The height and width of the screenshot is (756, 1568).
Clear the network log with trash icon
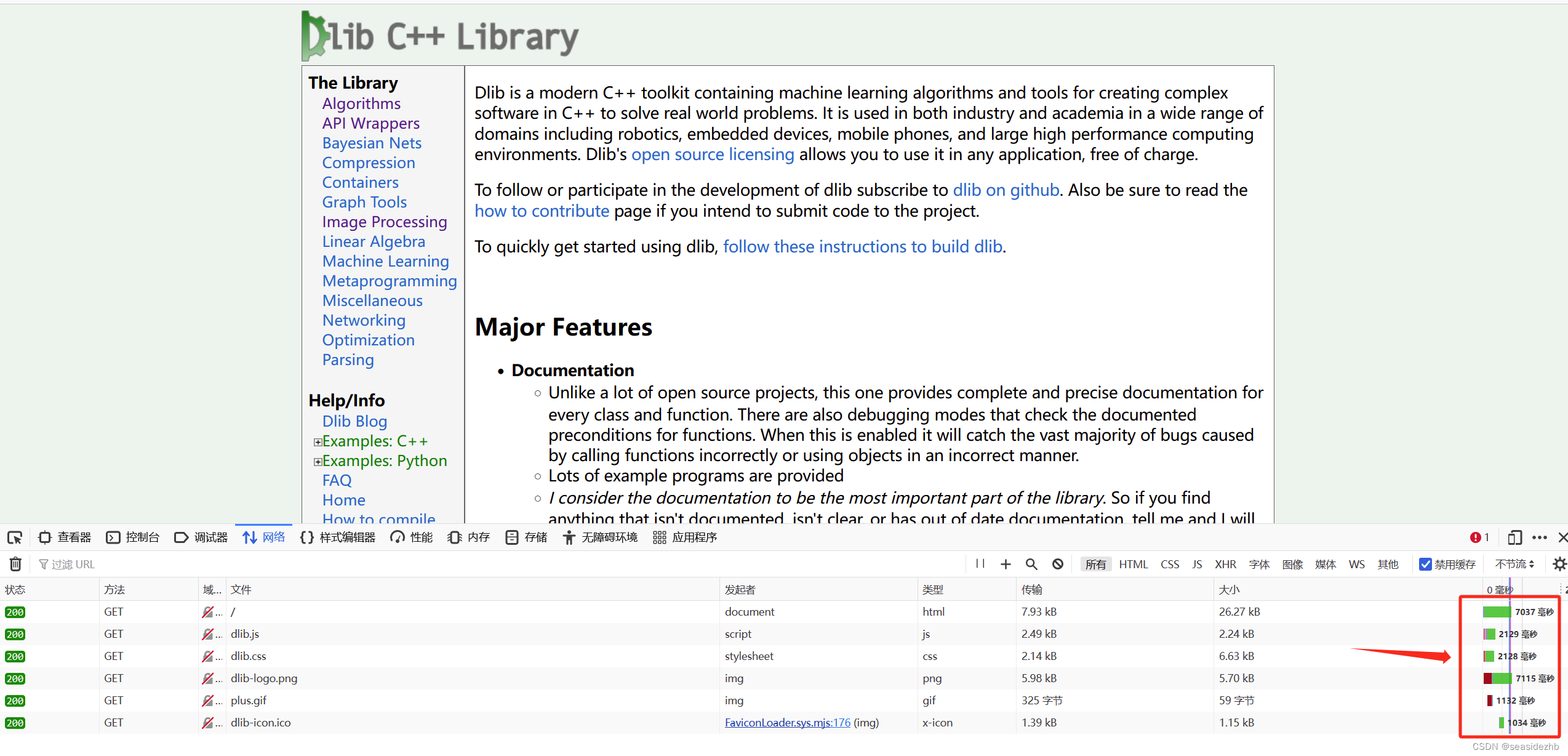pyautogui.click(x=16, y=564)
